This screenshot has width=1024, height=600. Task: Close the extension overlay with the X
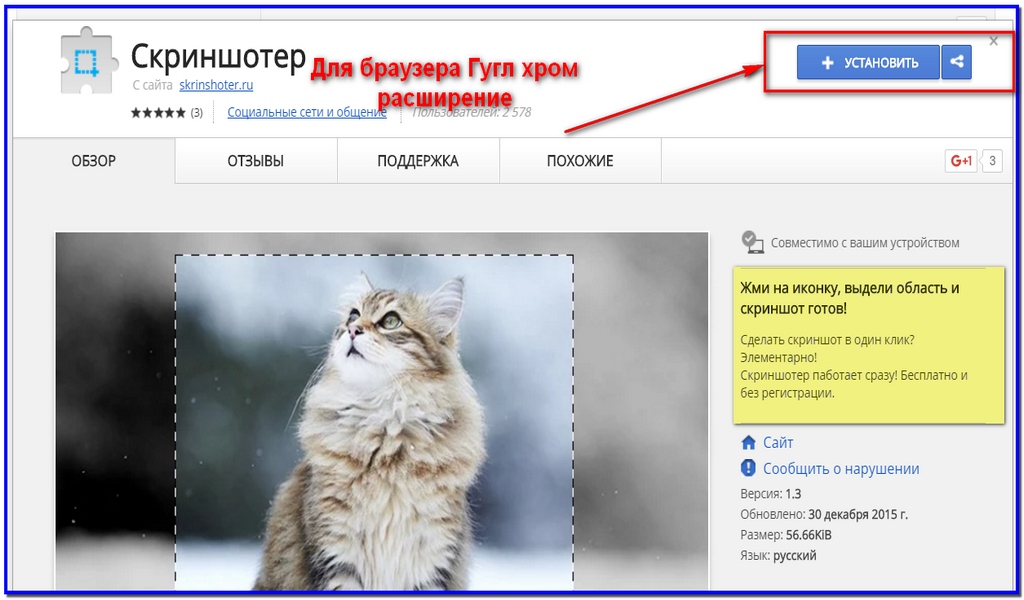click(x=993, y=41)
